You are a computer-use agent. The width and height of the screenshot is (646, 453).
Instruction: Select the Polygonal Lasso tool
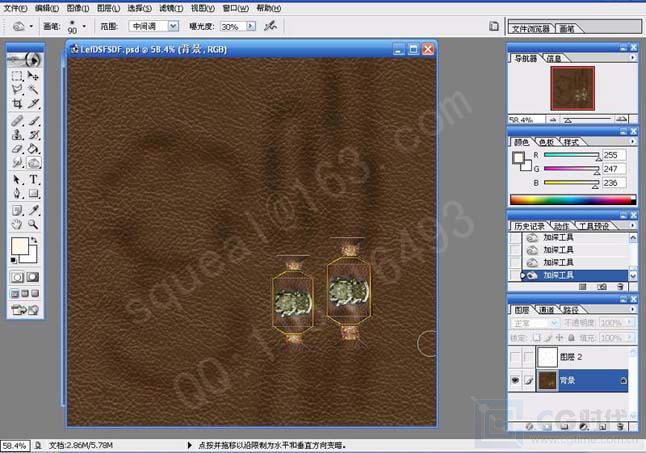[x=17, y=89]
